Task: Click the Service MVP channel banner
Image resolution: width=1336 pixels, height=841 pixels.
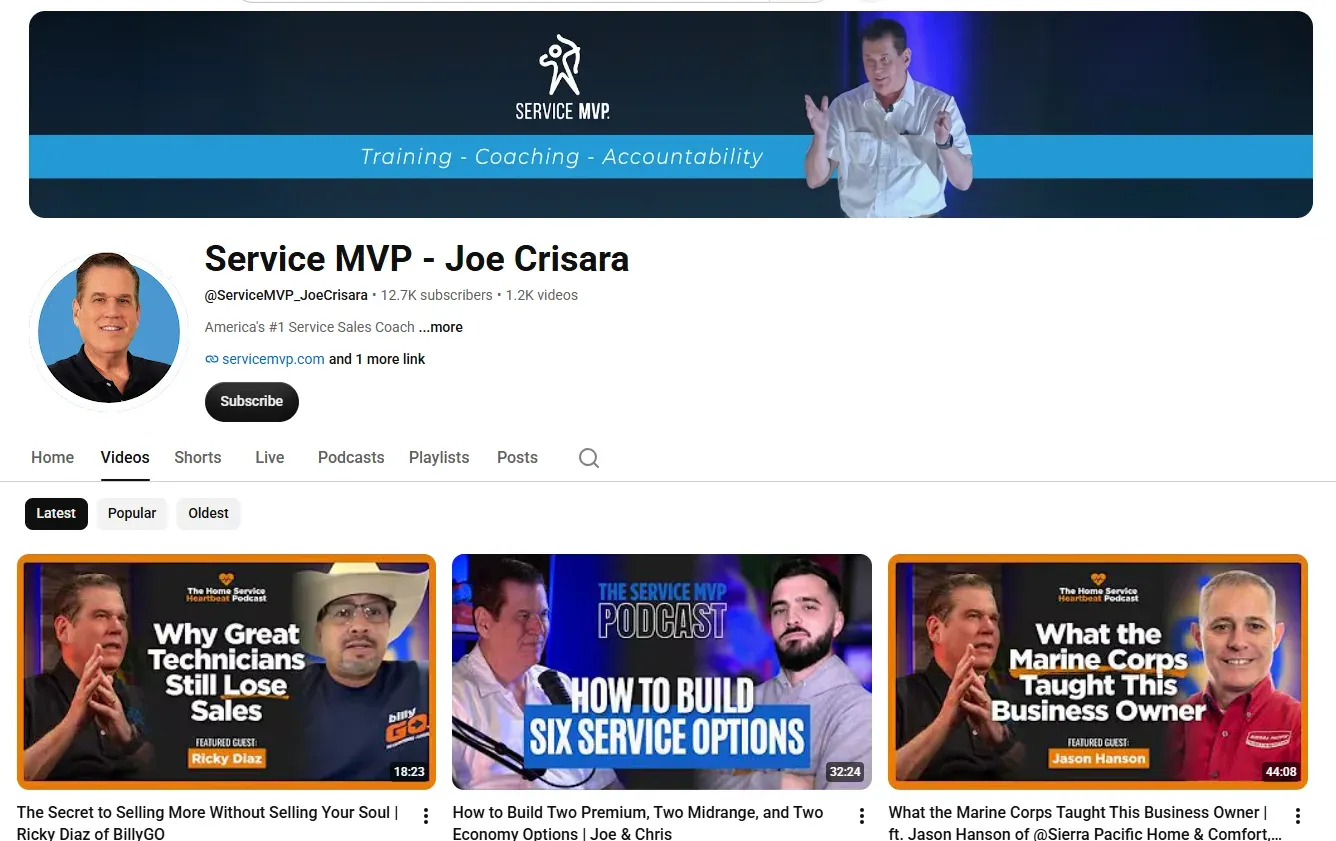Action: tap(671, 114)
